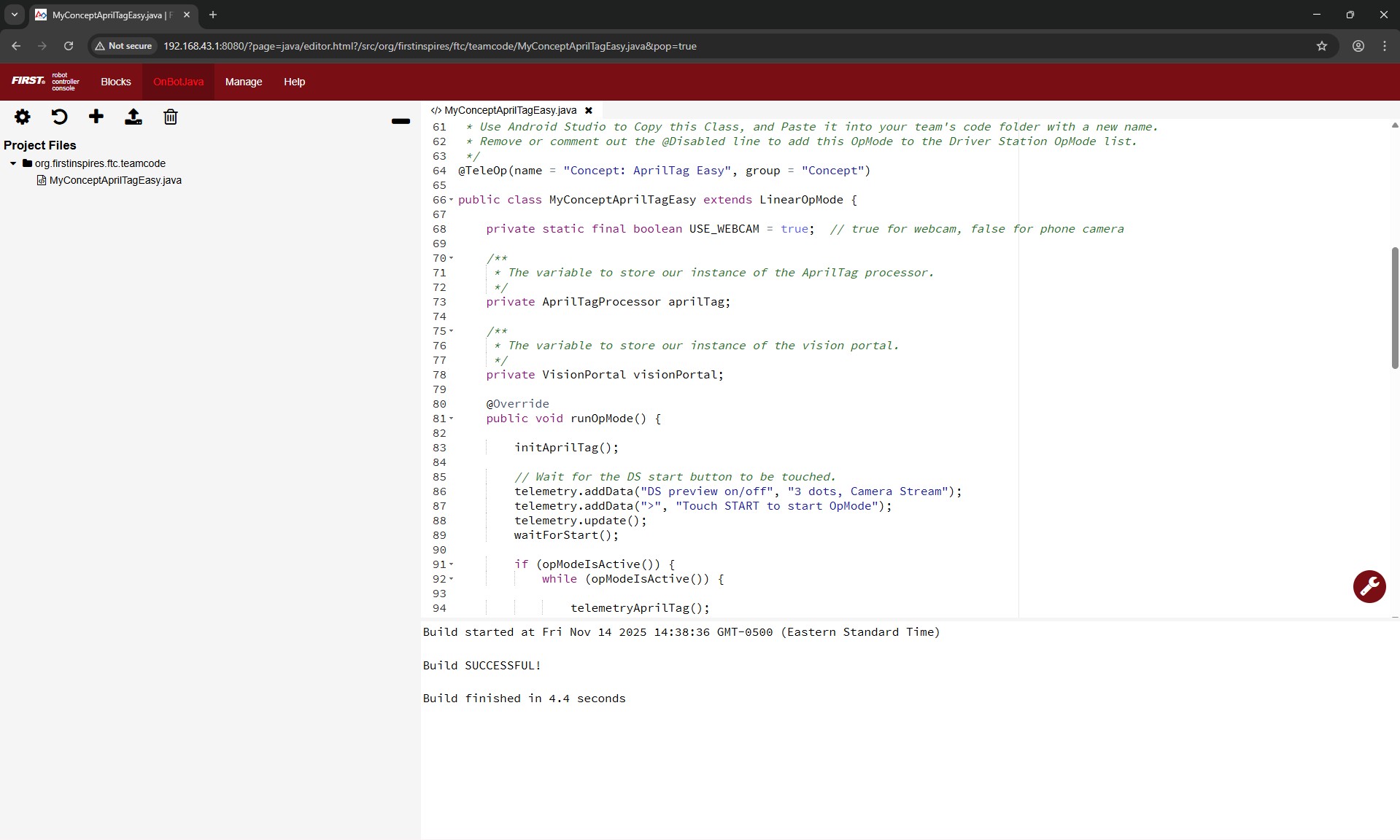This screenshot has width=1400, height=840.
Task: Open the Blocks menu
Action: coord(116,82)
